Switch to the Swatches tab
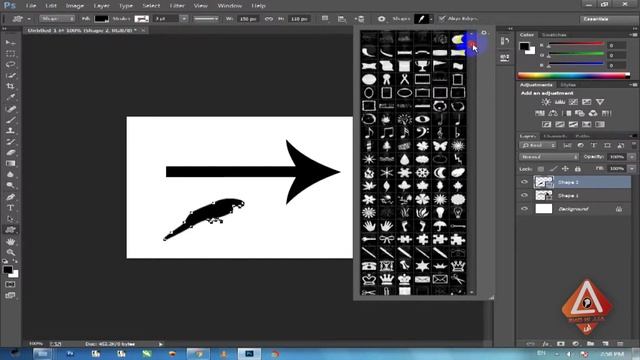The height and width of the screenshot is (360, 640). [553, 35]
